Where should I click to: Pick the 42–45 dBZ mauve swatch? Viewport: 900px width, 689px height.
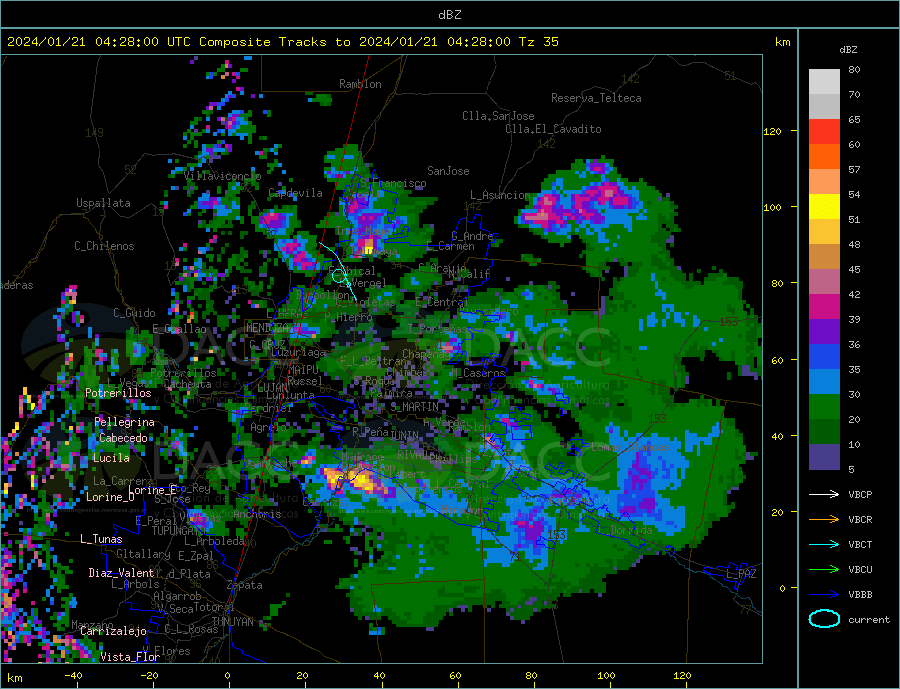pyautogui.click(x=824, y=282)
